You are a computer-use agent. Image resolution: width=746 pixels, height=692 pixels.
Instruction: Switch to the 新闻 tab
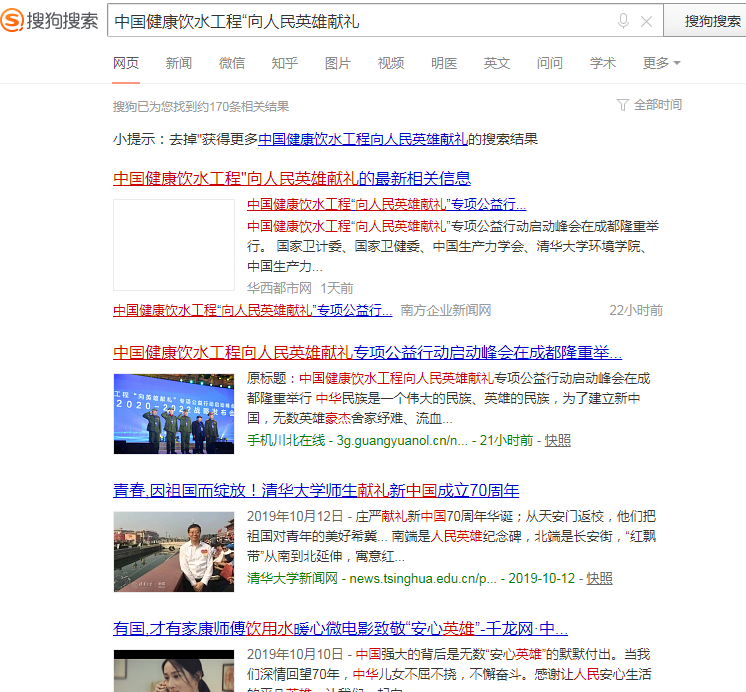point(179,63)
